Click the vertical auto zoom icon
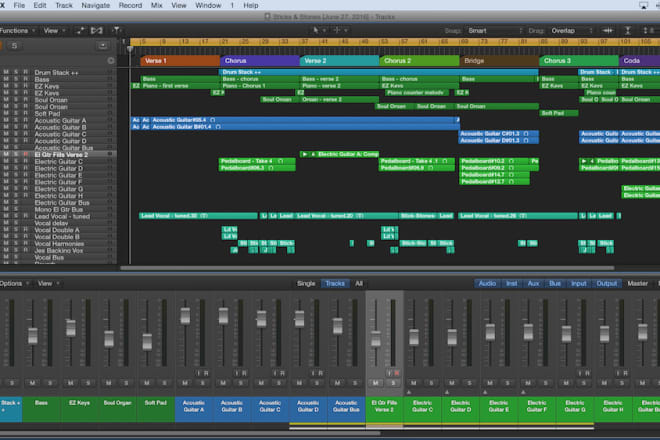The image size is (660, 440). (x=628, y=30)
